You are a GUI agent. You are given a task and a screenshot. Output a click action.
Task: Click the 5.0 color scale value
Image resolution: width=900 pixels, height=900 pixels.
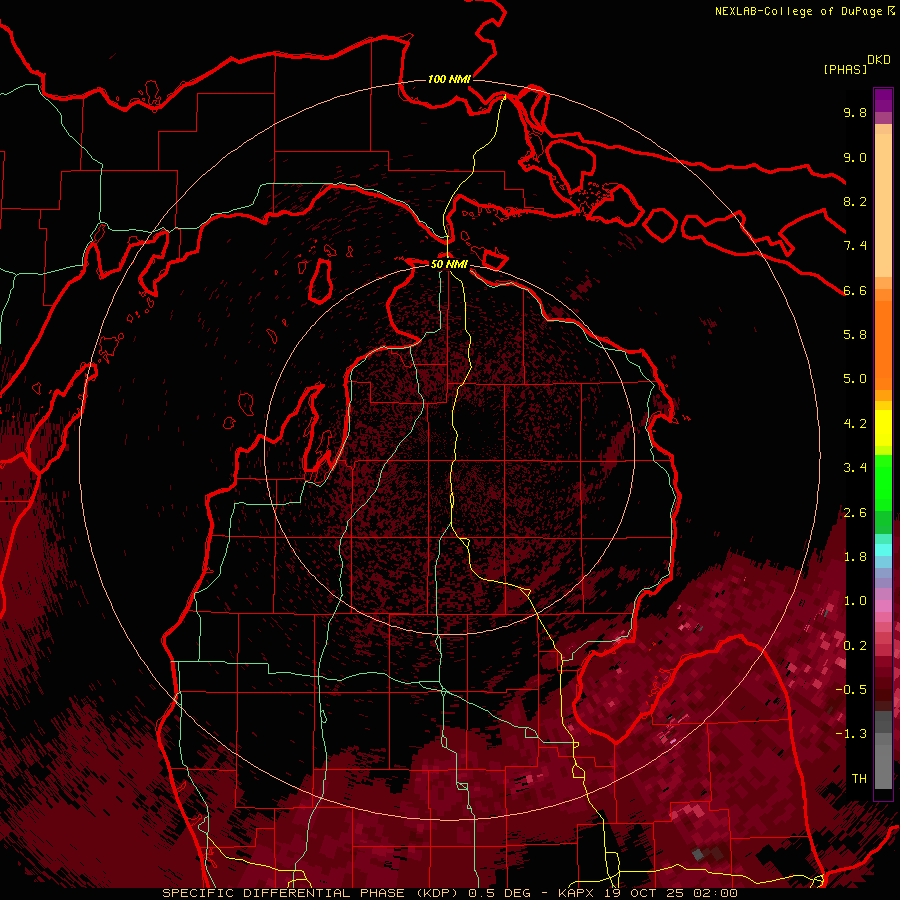(x=855, y=379)
